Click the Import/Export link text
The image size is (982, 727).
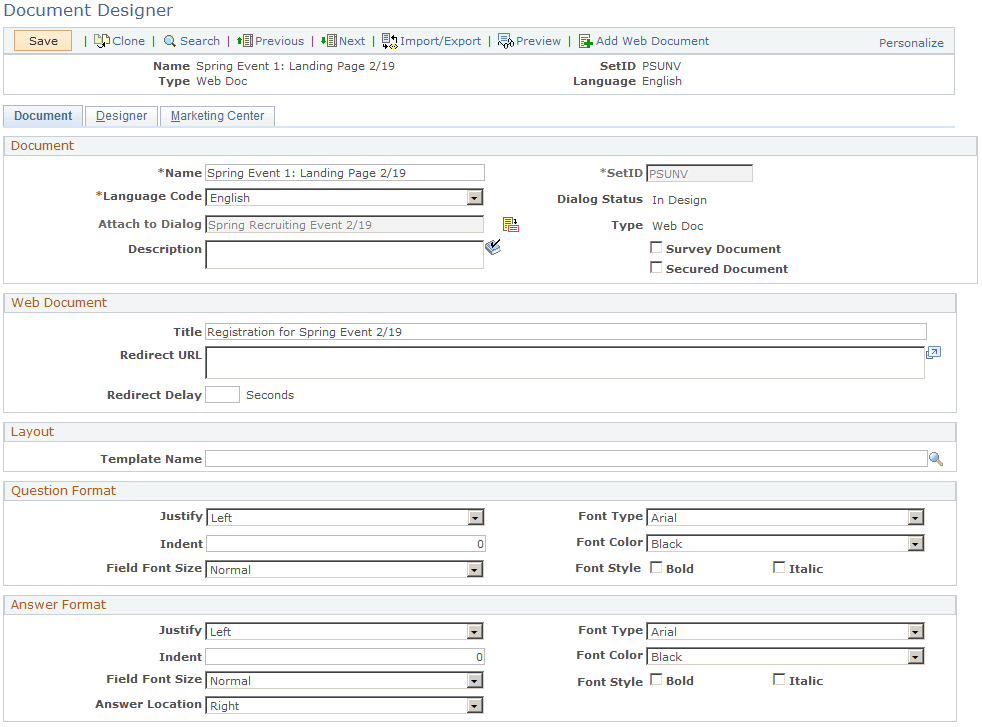(440, 41)
